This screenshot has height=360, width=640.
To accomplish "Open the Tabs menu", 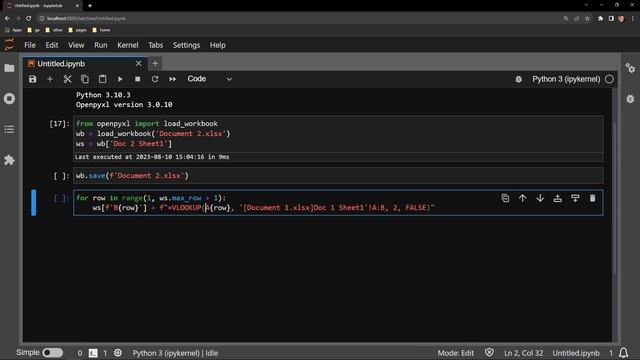I will [156, 45].
